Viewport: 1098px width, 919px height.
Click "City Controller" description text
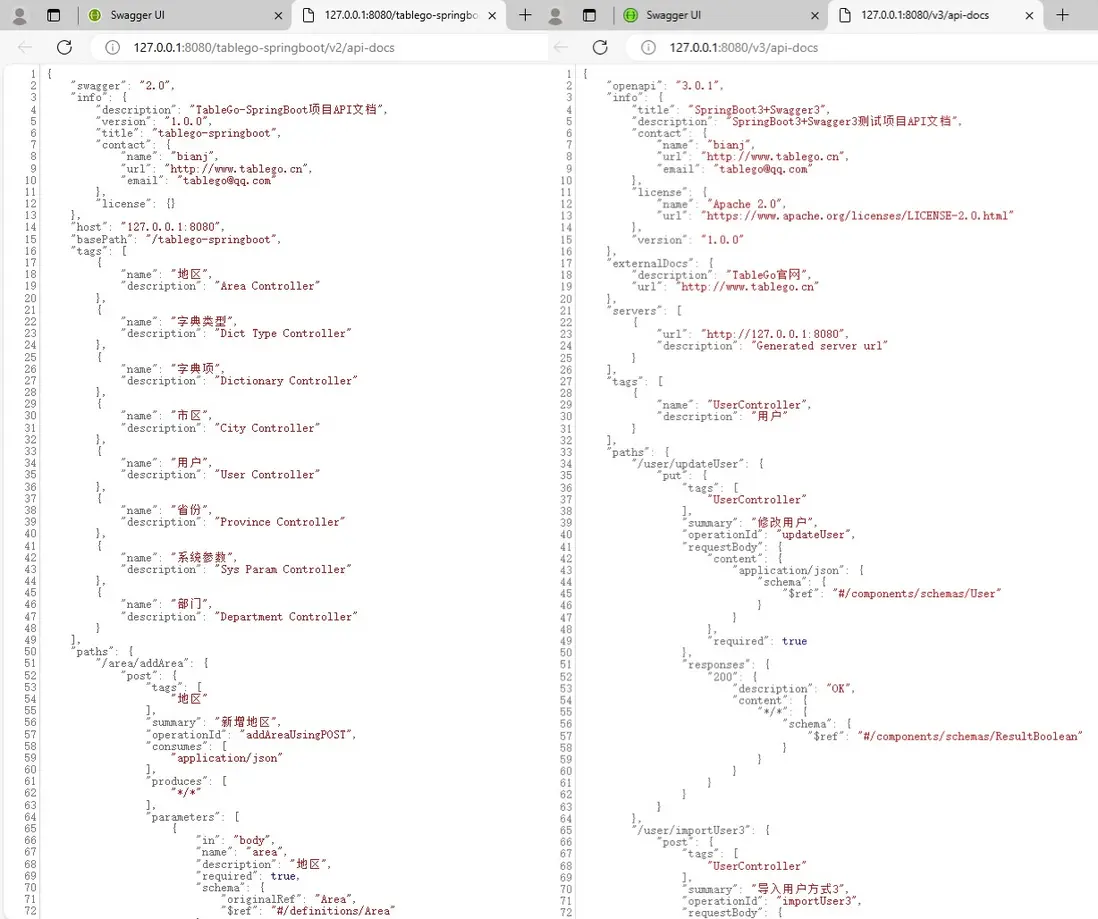[x=267, y=428]
